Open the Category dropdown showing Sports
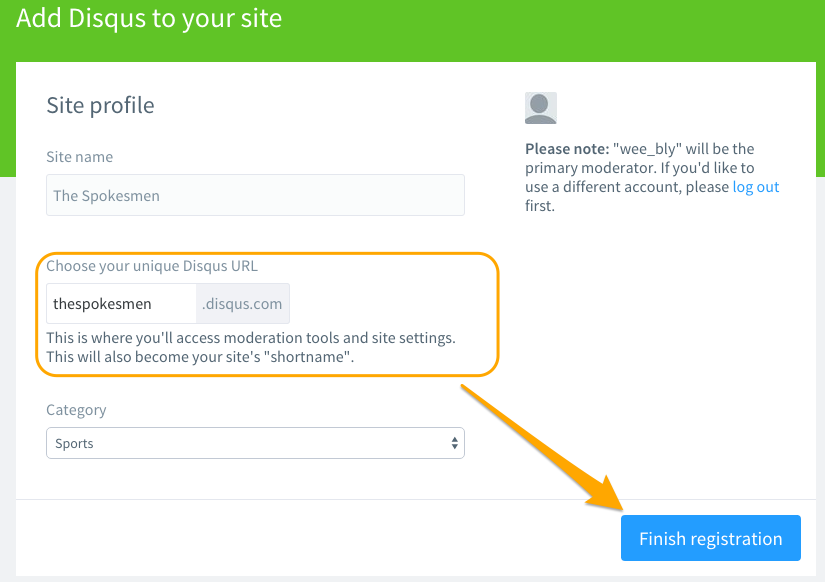This screenshot has width=825, height=582. coord(255,443)
